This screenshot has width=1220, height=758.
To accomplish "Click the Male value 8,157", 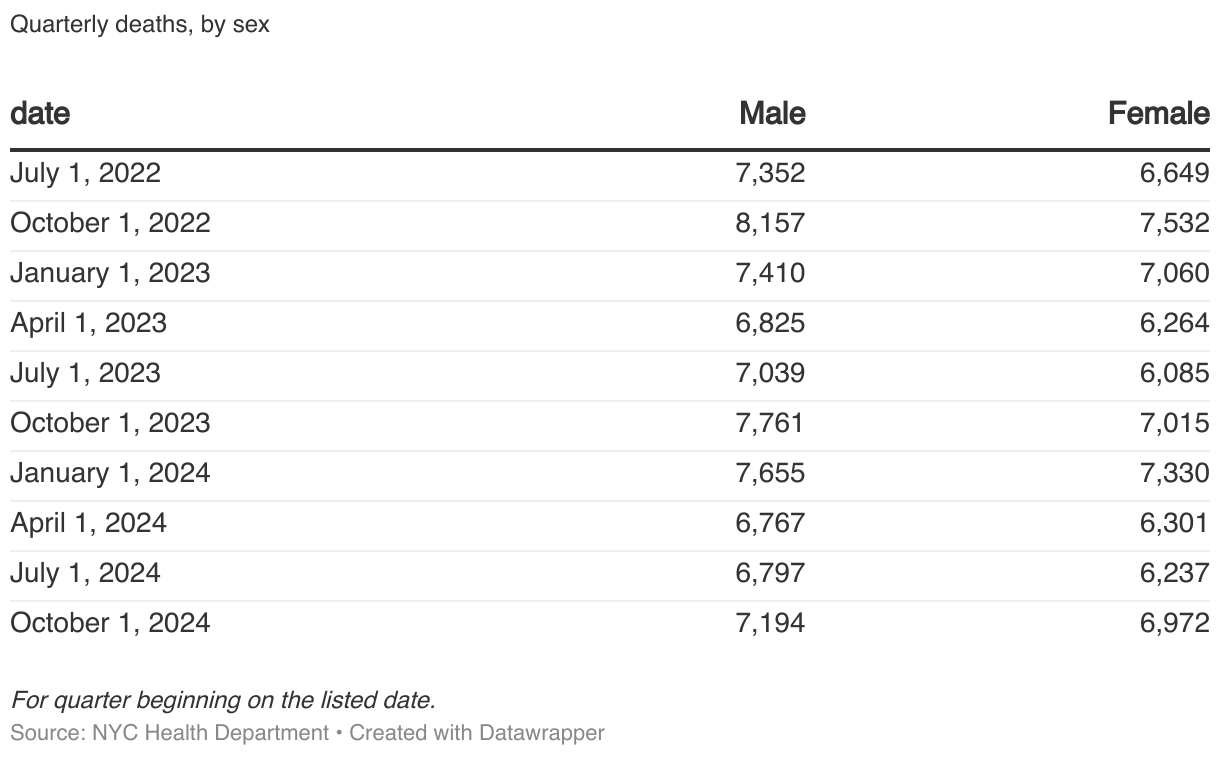I will tap(770, 223).
